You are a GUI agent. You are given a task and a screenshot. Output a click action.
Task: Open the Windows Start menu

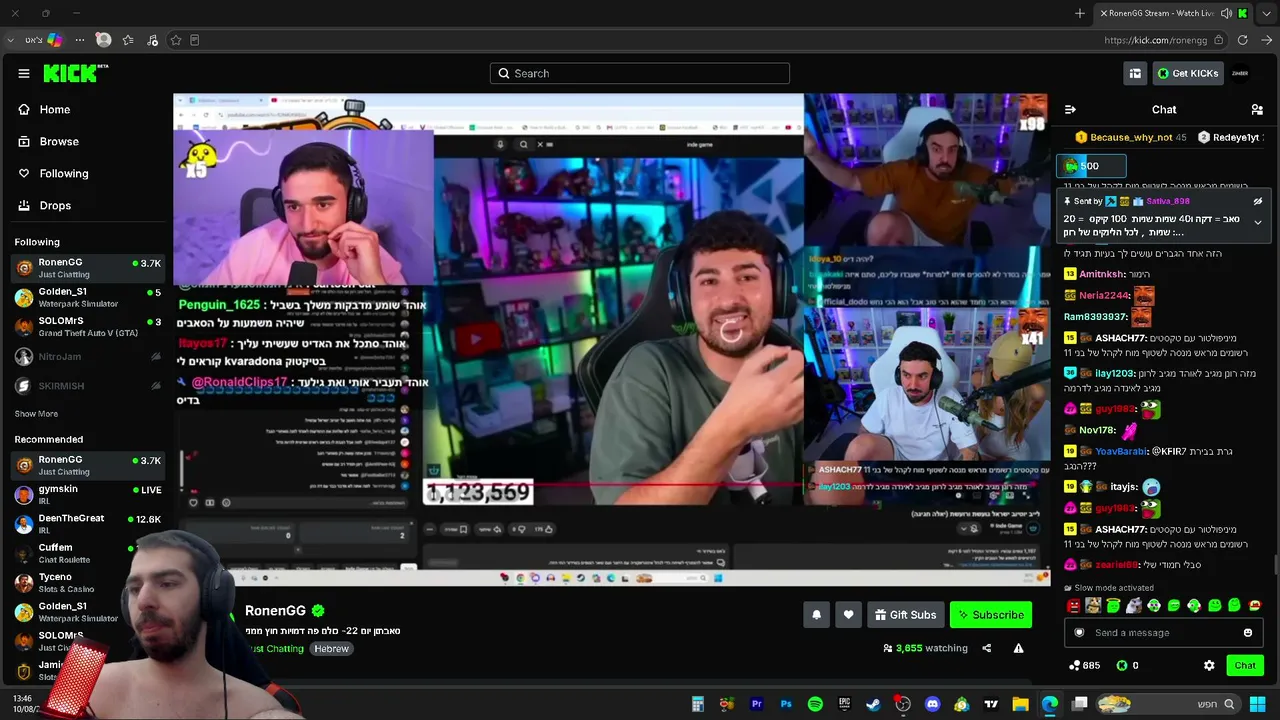[1257, 704]
